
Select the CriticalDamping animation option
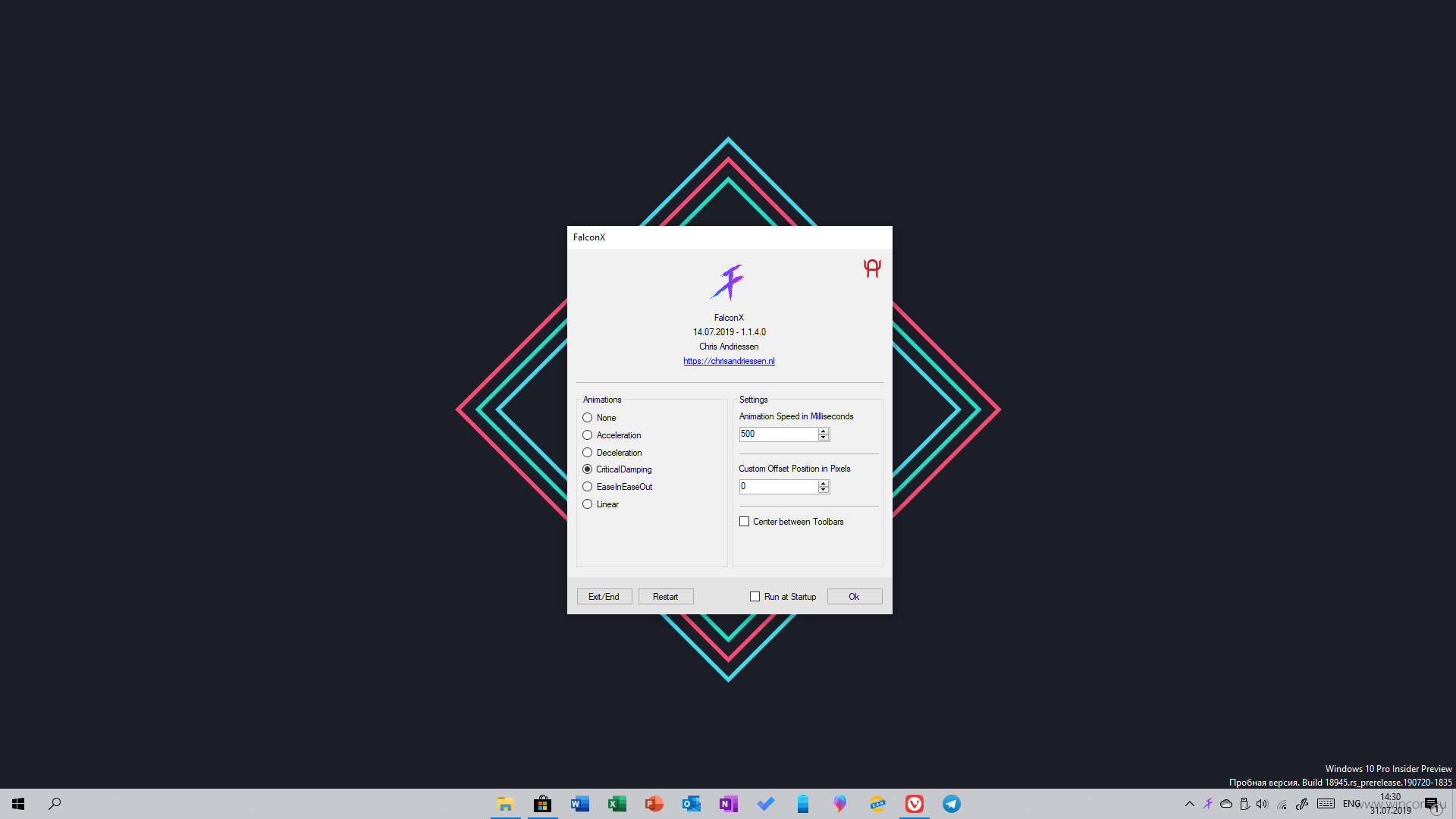[x=617, y=469]
